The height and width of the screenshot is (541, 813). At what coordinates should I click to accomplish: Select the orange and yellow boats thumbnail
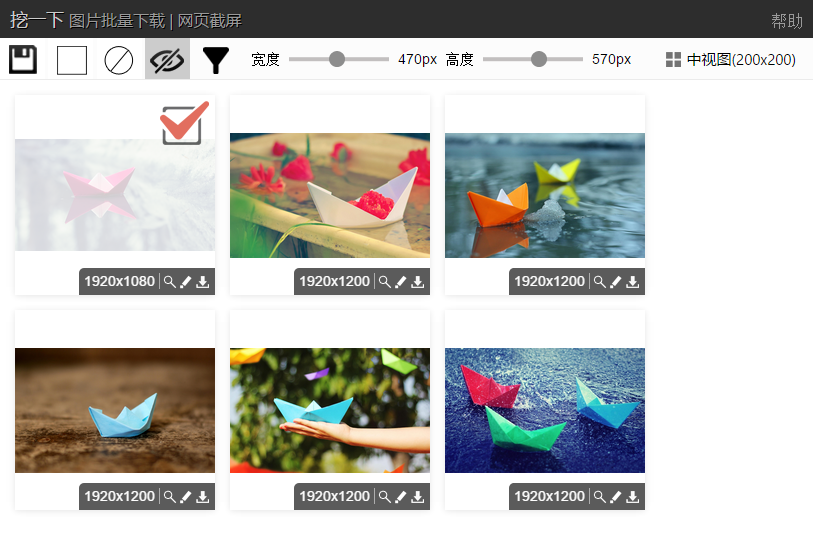point(545,196)
